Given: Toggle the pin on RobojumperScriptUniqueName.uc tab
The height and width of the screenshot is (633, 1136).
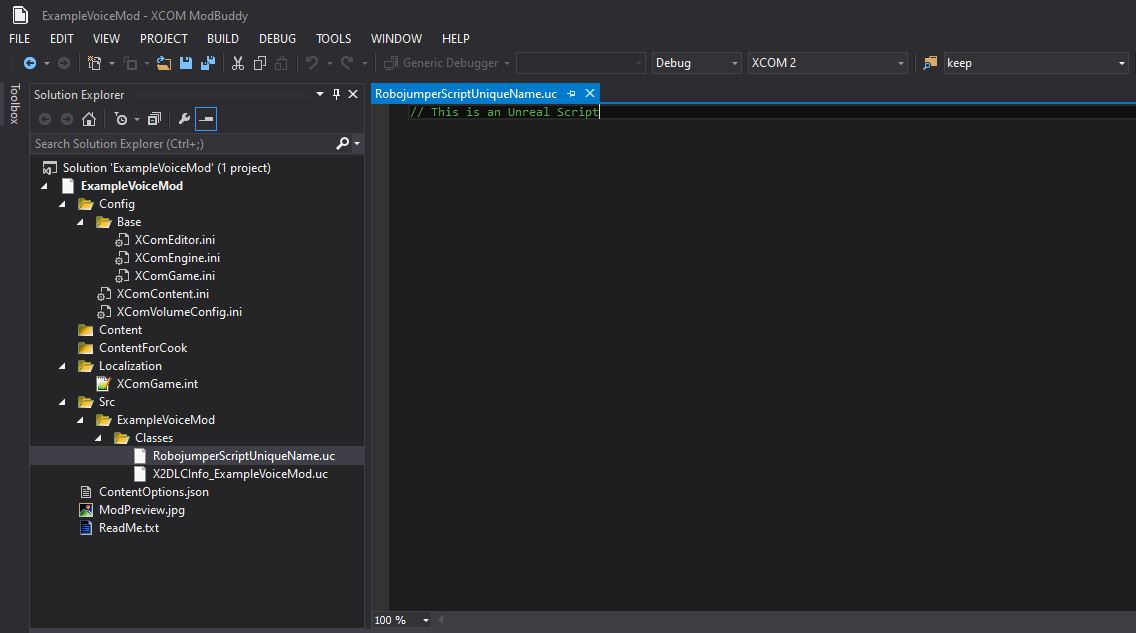Looking at the screenshot, I should click(571, 93).
